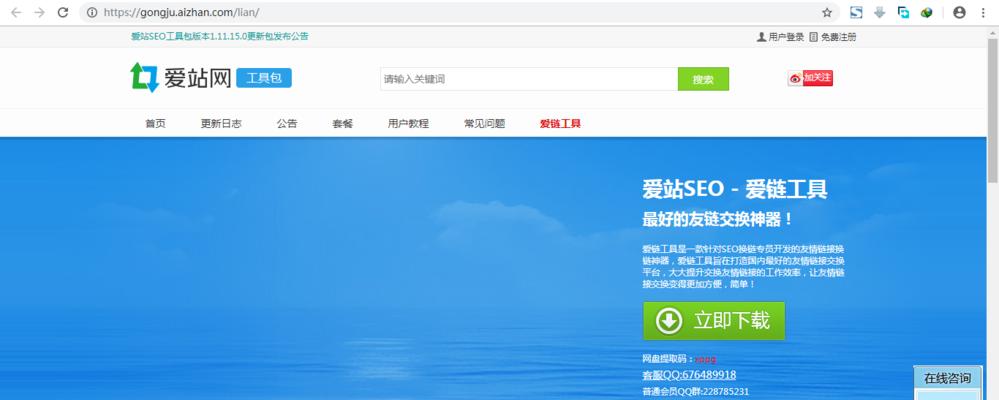This screenshot has width=999, height=400.
Task: Open the 在线咨询 chat widget
Action: [947, 378]
